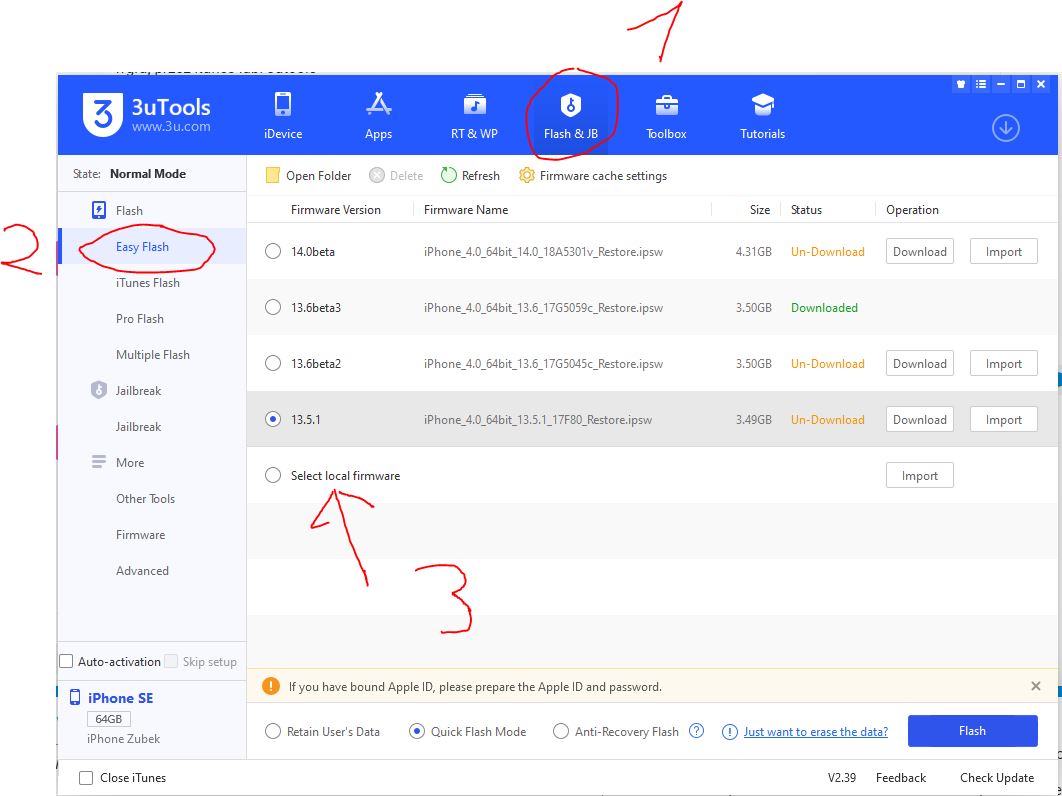
Task: Select the 14.0beta firmware radio button
Action: 273,251
